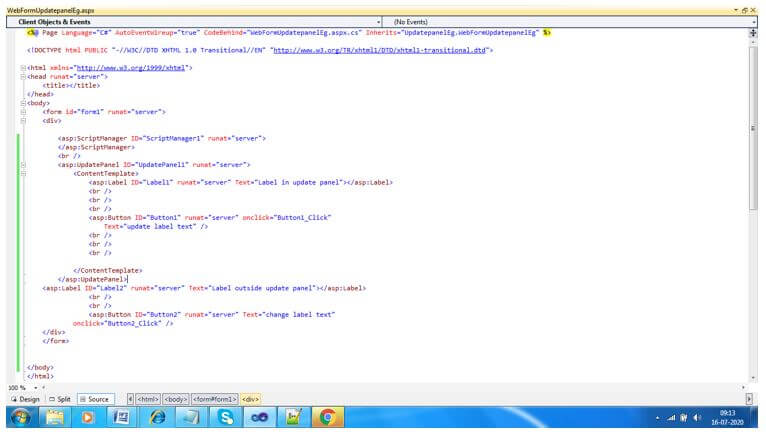Image resolution: width=766 pixels, height=437 pixels.
Task: Click the editor split handle icon
Action: coord(753,33)
